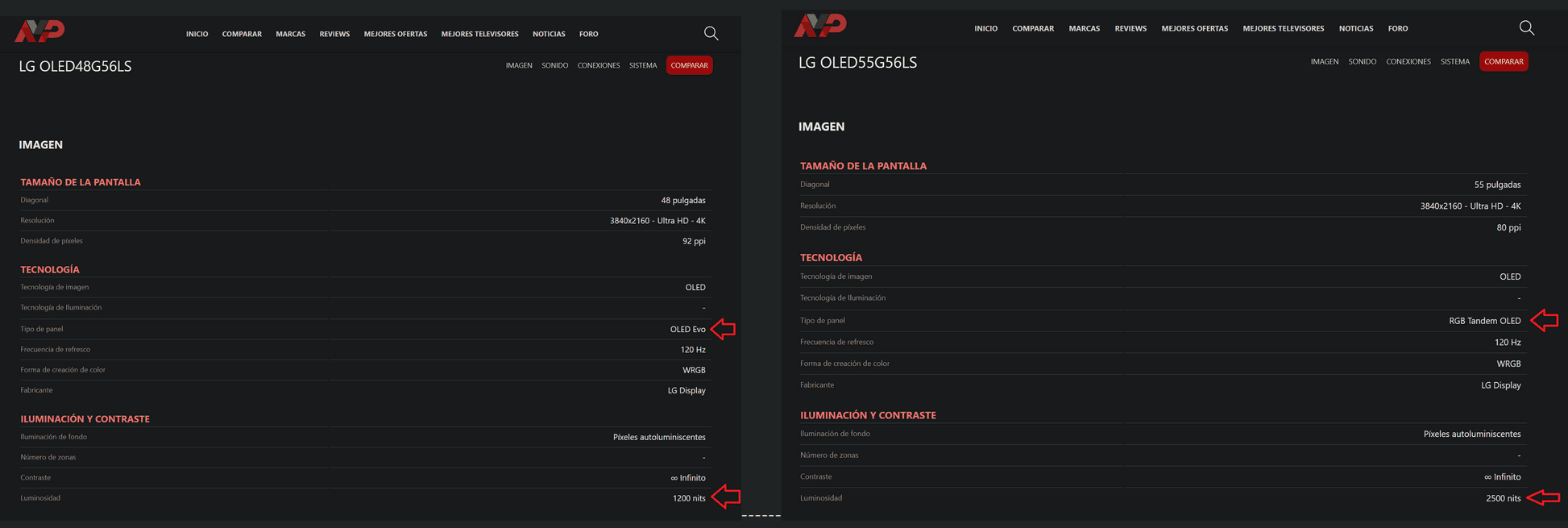This screenshot has height=528, width=1568.
Task: Jump to IMAGEN section on OLED48G56LS page
Action: point(519,65)
